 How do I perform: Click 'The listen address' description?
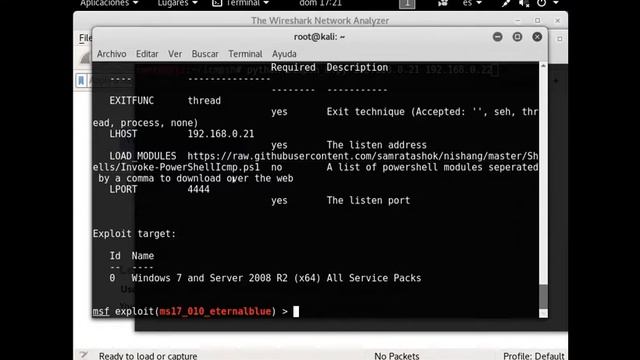click(376, 145)
